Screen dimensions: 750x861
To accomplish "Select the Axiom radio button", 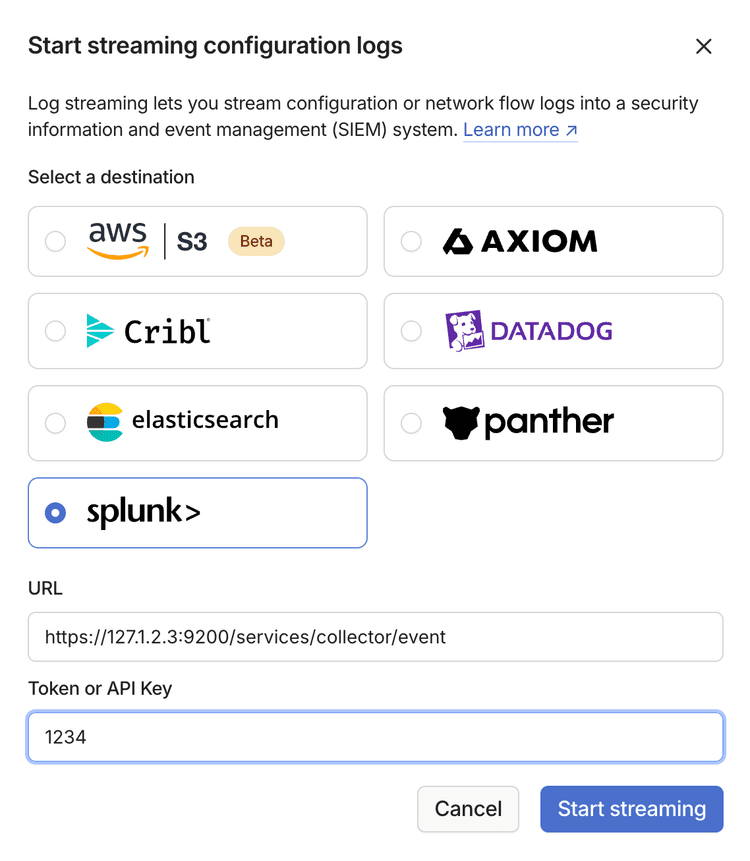I will click(x=411, y=241).
